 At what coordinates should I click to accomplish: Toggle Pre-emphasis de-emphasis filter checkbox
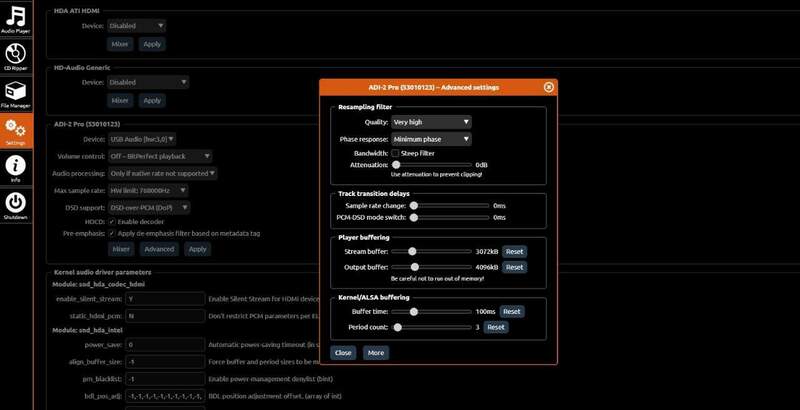click(111, 233)
